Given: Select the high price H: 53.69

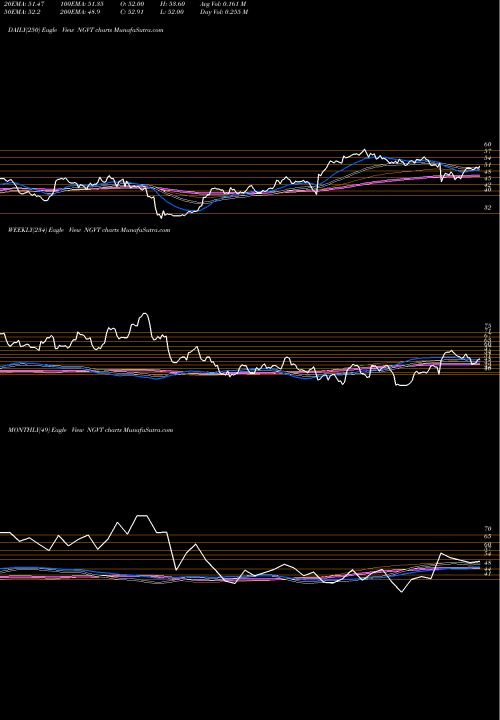Looking at the screenshot, I should tap(172, 4).
